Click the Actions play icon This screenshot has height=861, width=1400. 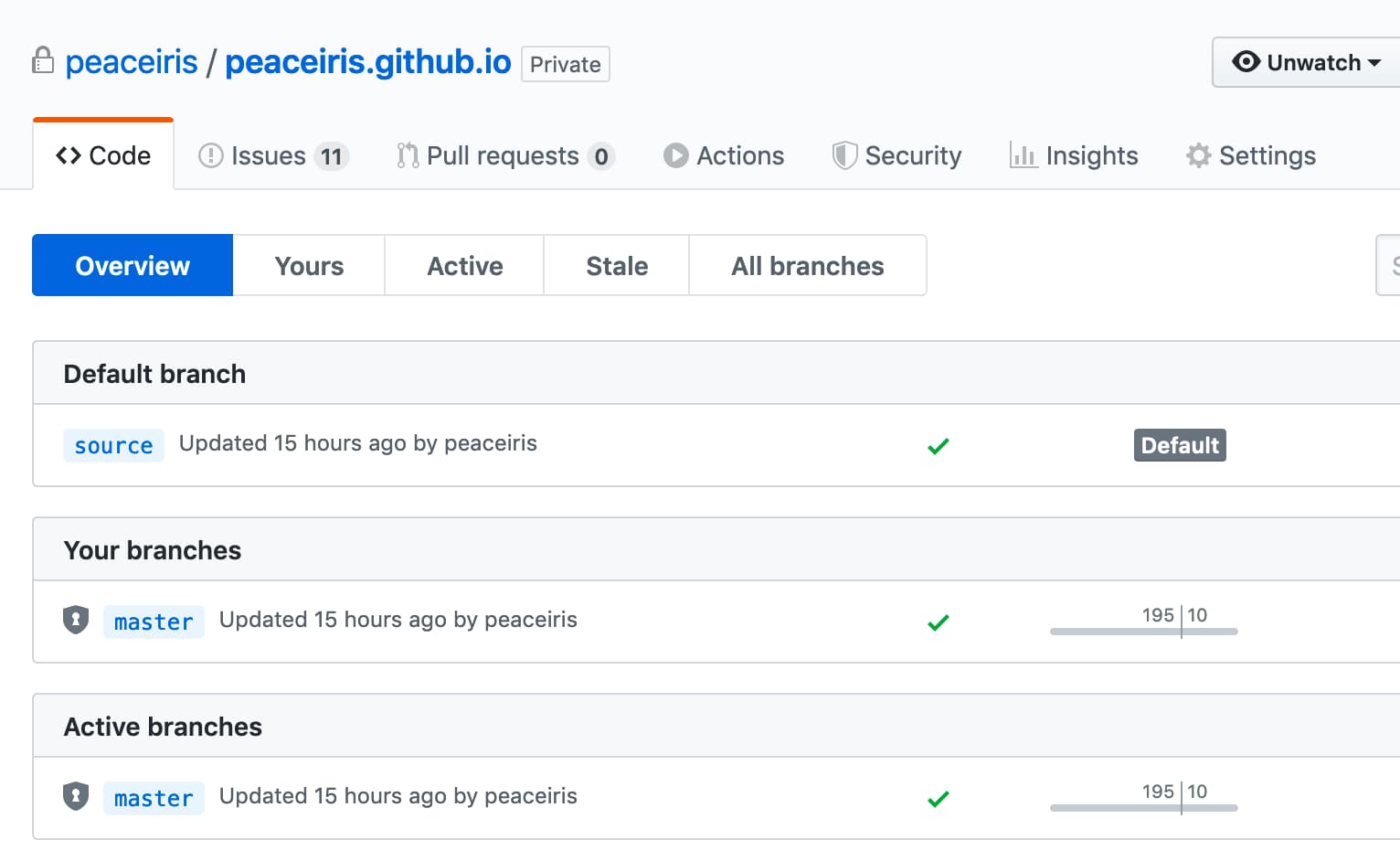pos(675,155)
